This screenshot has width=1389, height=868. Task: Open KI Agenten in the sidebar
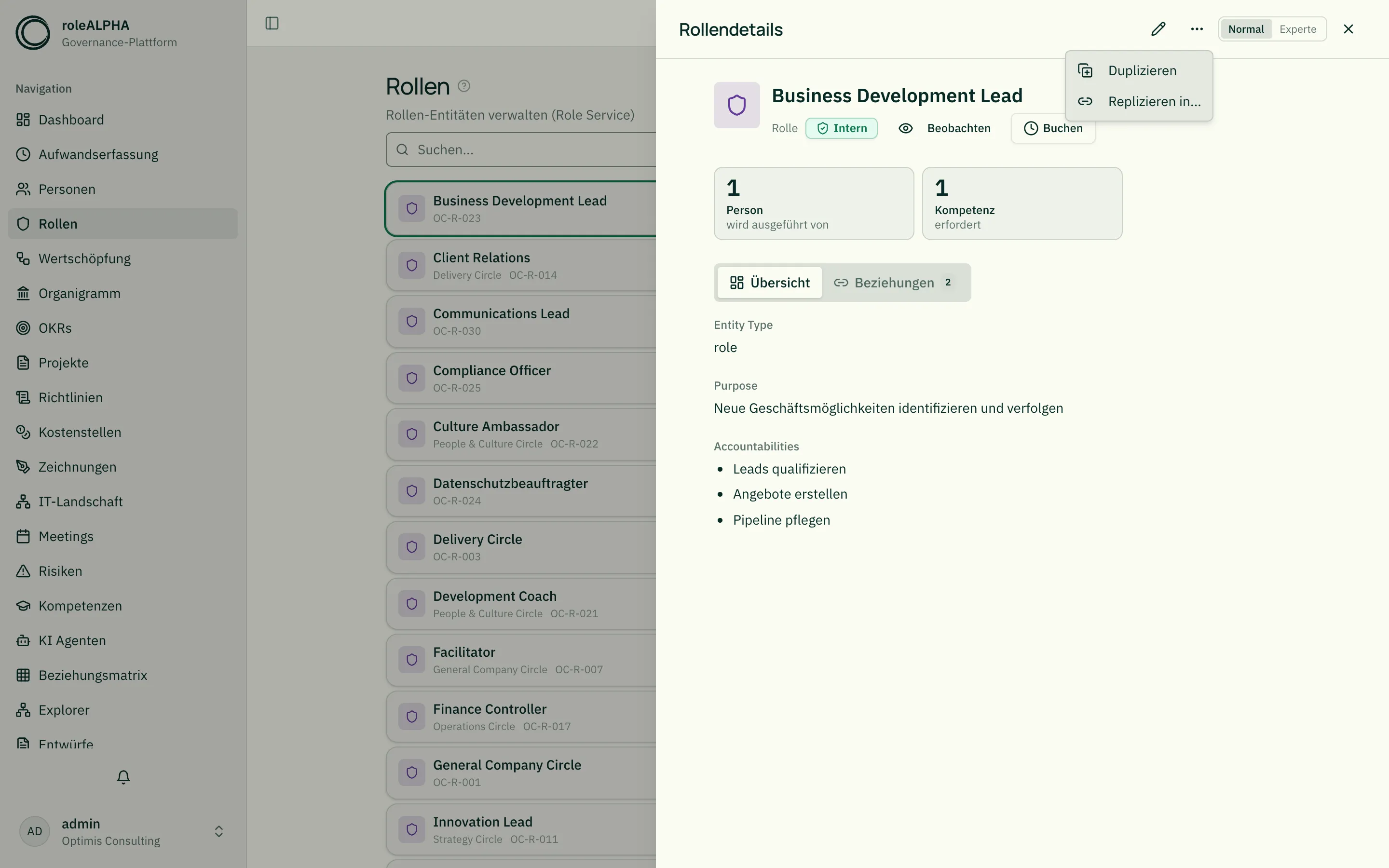point(123,641)
